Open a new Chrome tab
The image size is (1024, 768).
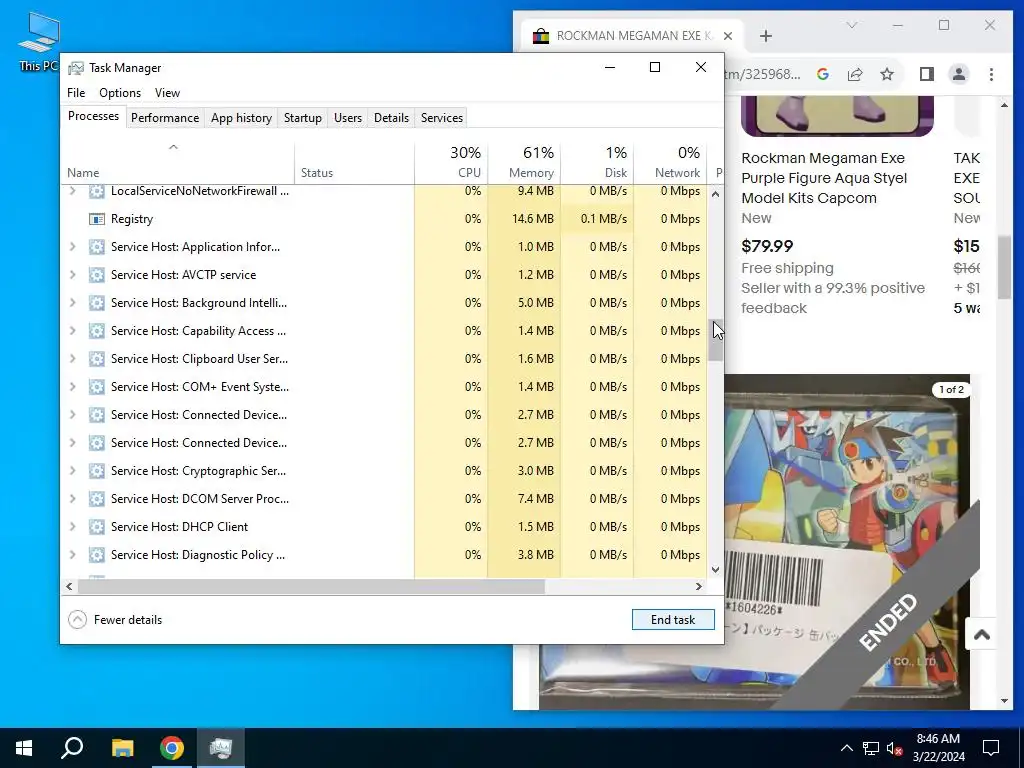click(x=766, y=36)
